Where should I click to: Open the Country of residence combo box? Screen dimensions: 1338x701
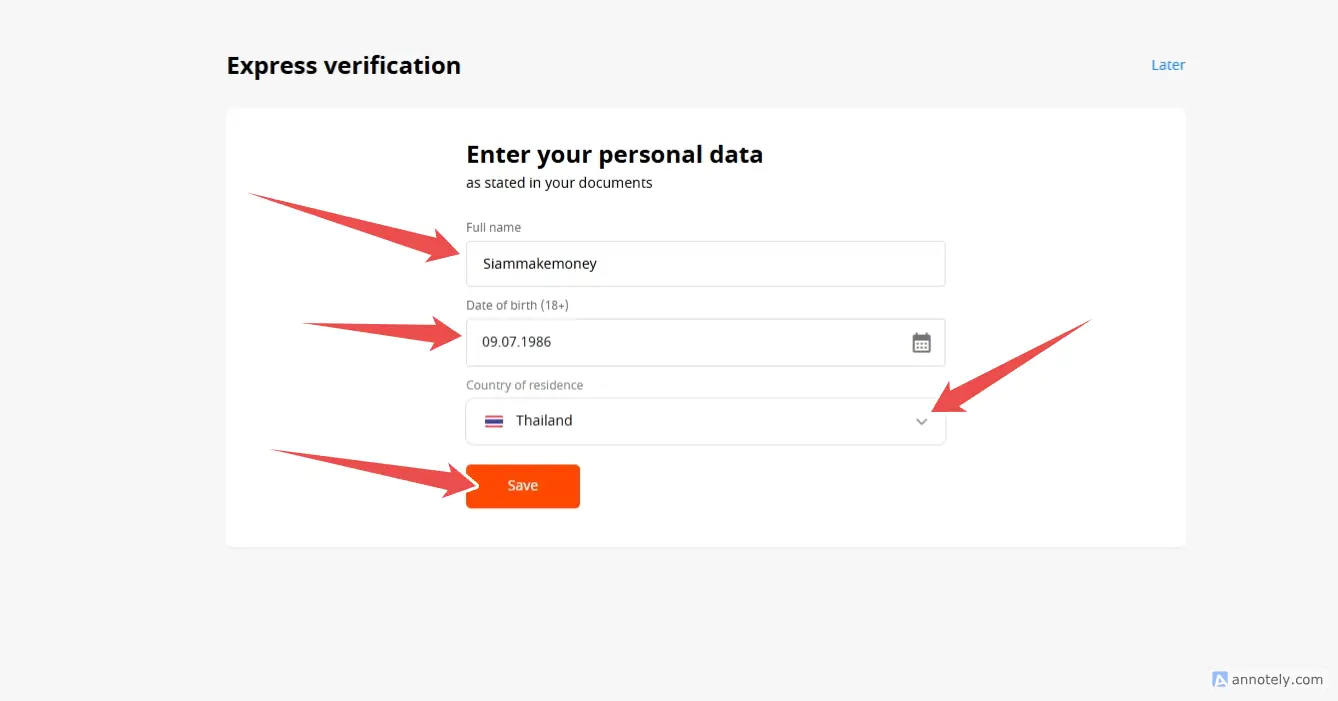[705, 422]
